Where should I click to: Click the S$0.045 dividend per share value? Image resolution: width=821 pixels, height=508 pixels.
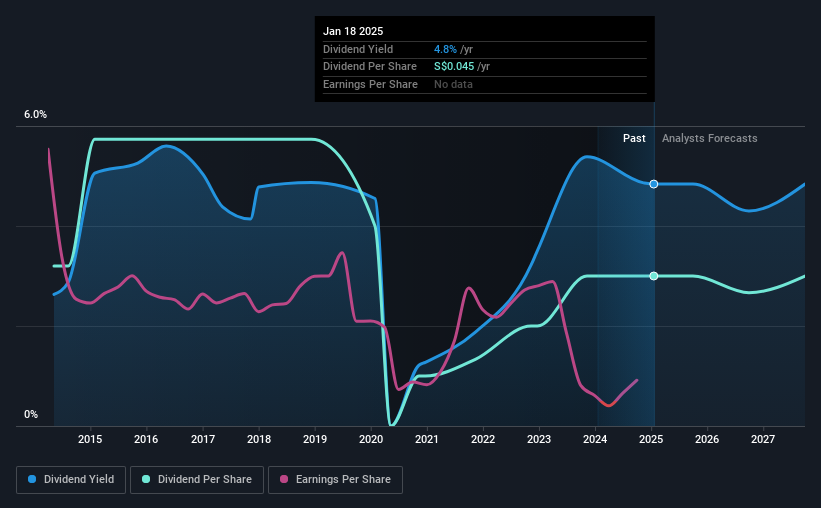[x=454, y=67]
